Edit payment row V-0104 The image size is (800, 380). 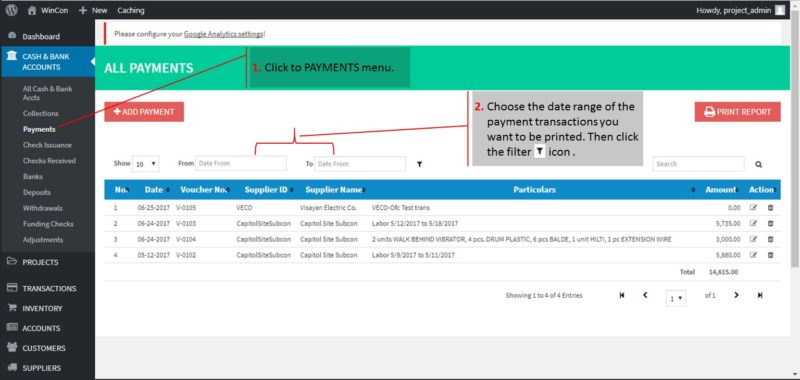(x=754, y=239)
